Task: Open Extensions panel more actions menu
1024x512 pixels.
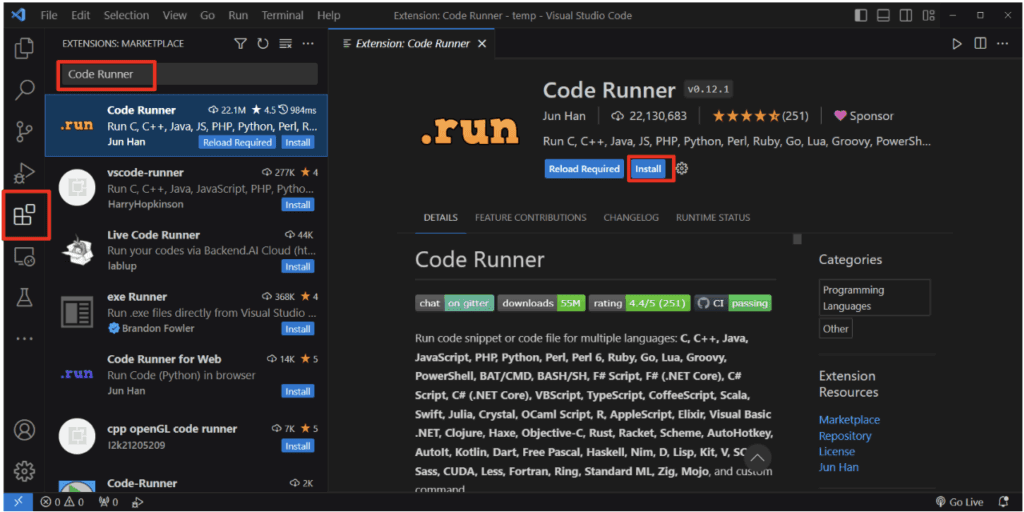Action: point(308,44)
